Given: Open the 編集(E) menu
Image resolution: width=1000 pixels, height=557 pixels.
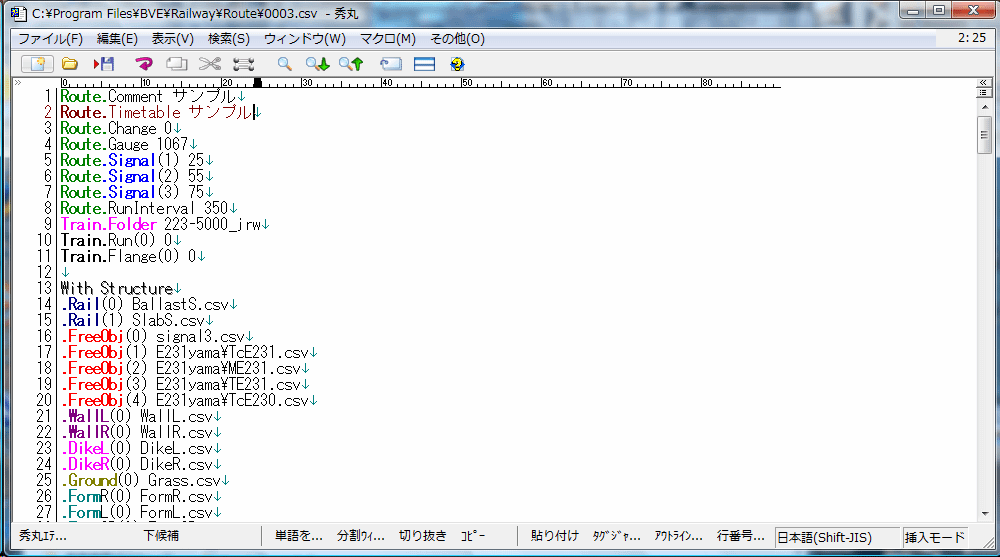Looking at the screenshot, I should point(117,39).
